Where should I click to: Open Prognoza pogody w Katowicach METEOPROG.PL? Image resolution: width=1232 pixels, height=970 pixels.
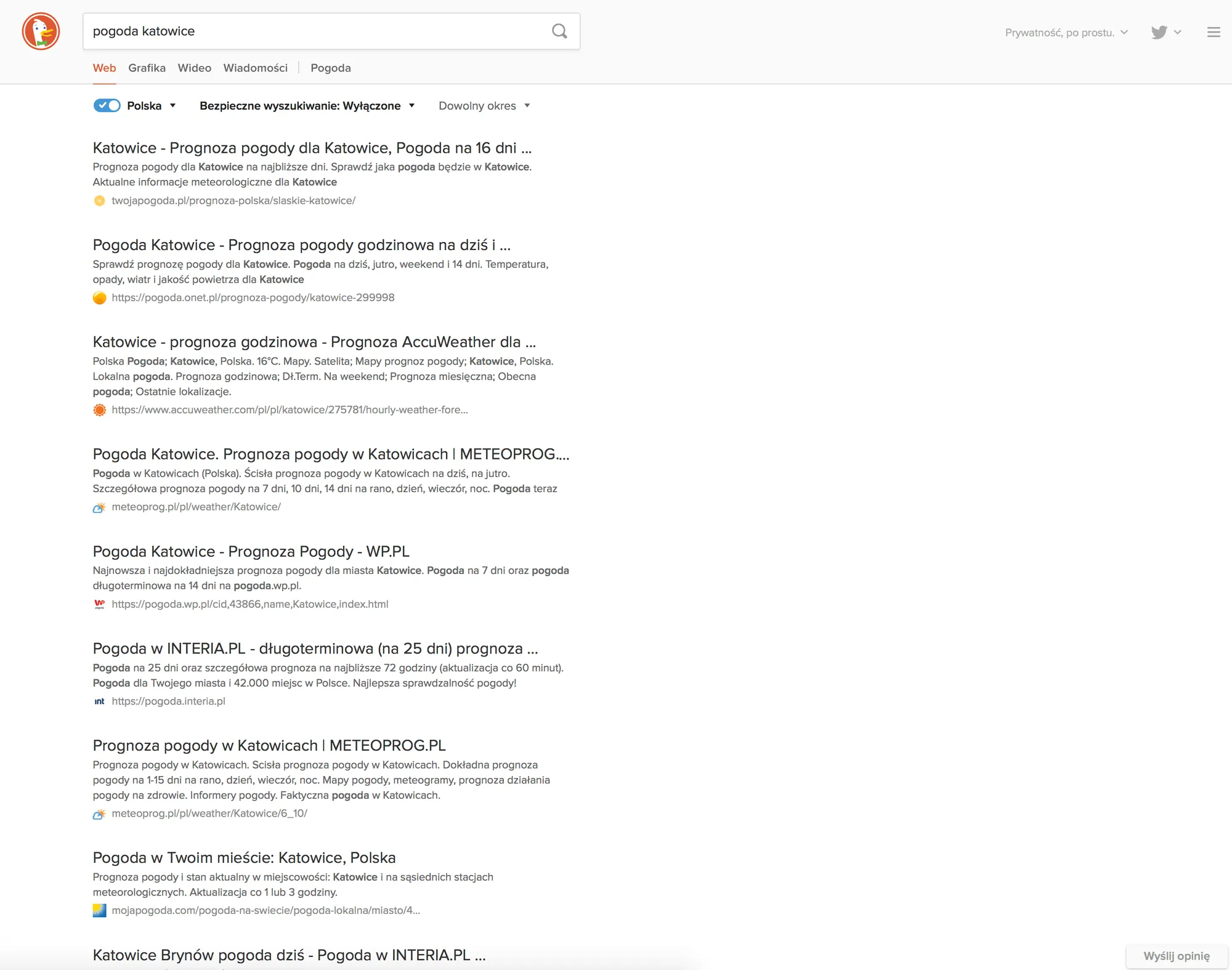pos(269,745)
